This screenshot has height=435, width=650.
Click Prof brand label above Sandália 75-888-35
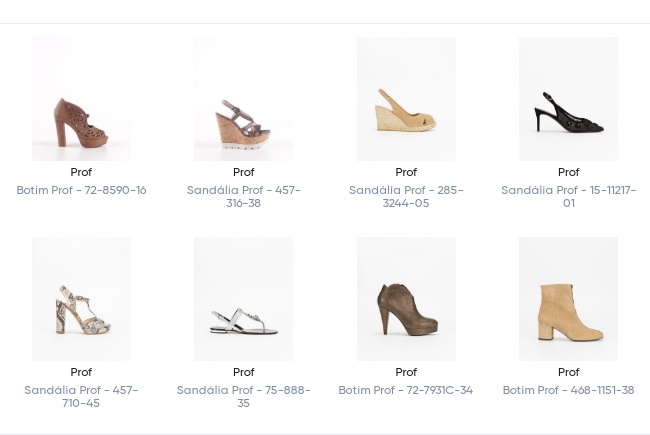tap(243, 372)
